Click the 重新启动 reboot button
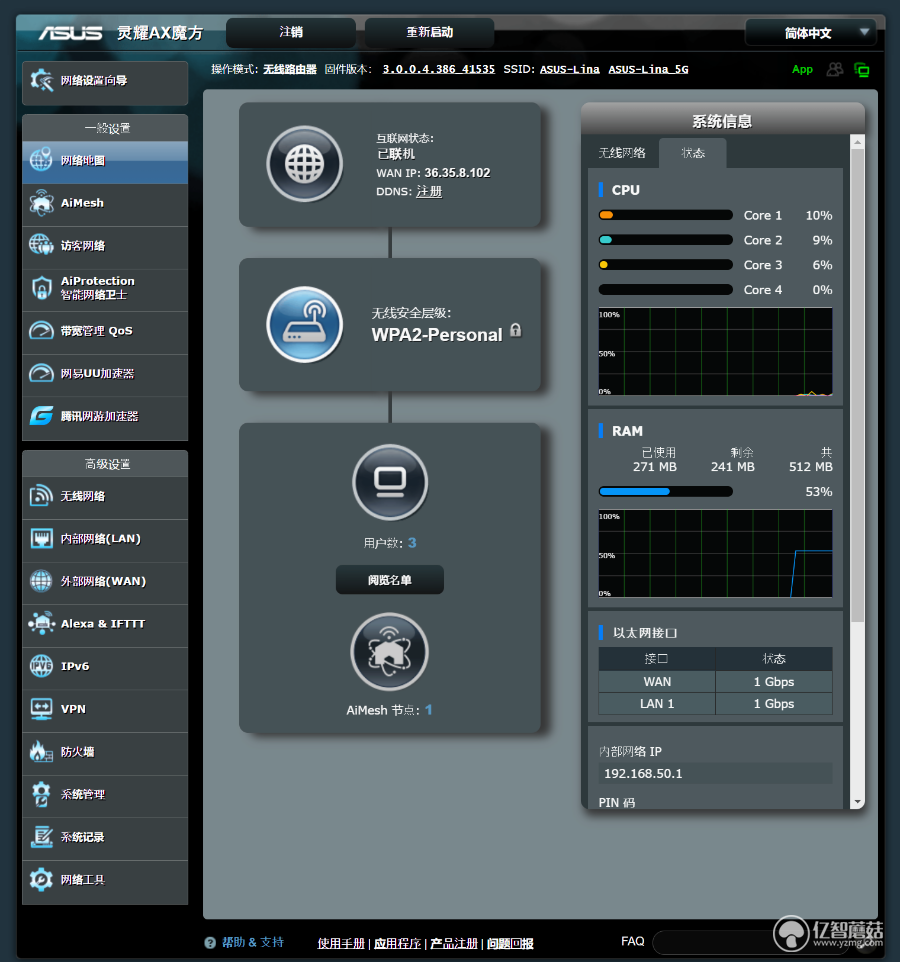This screenshot has height=962, width=900. pos(429,32)
